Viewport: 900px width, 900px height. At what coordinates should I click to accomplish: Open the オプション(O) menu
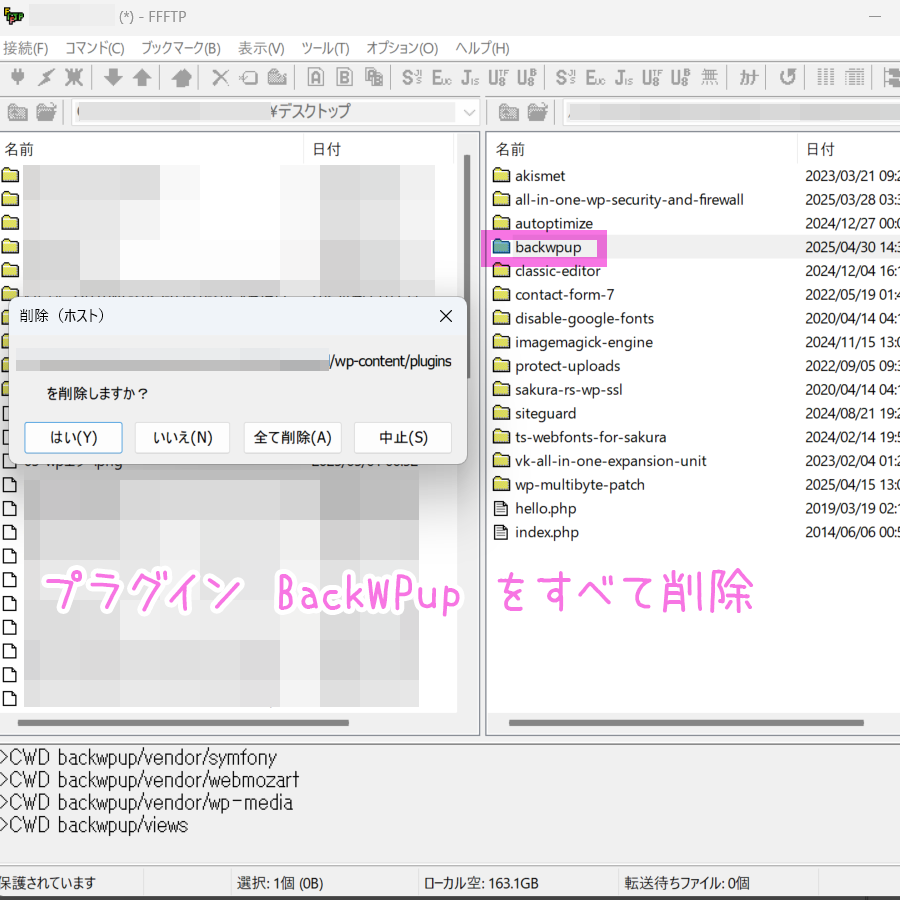[x=402, y=48]
